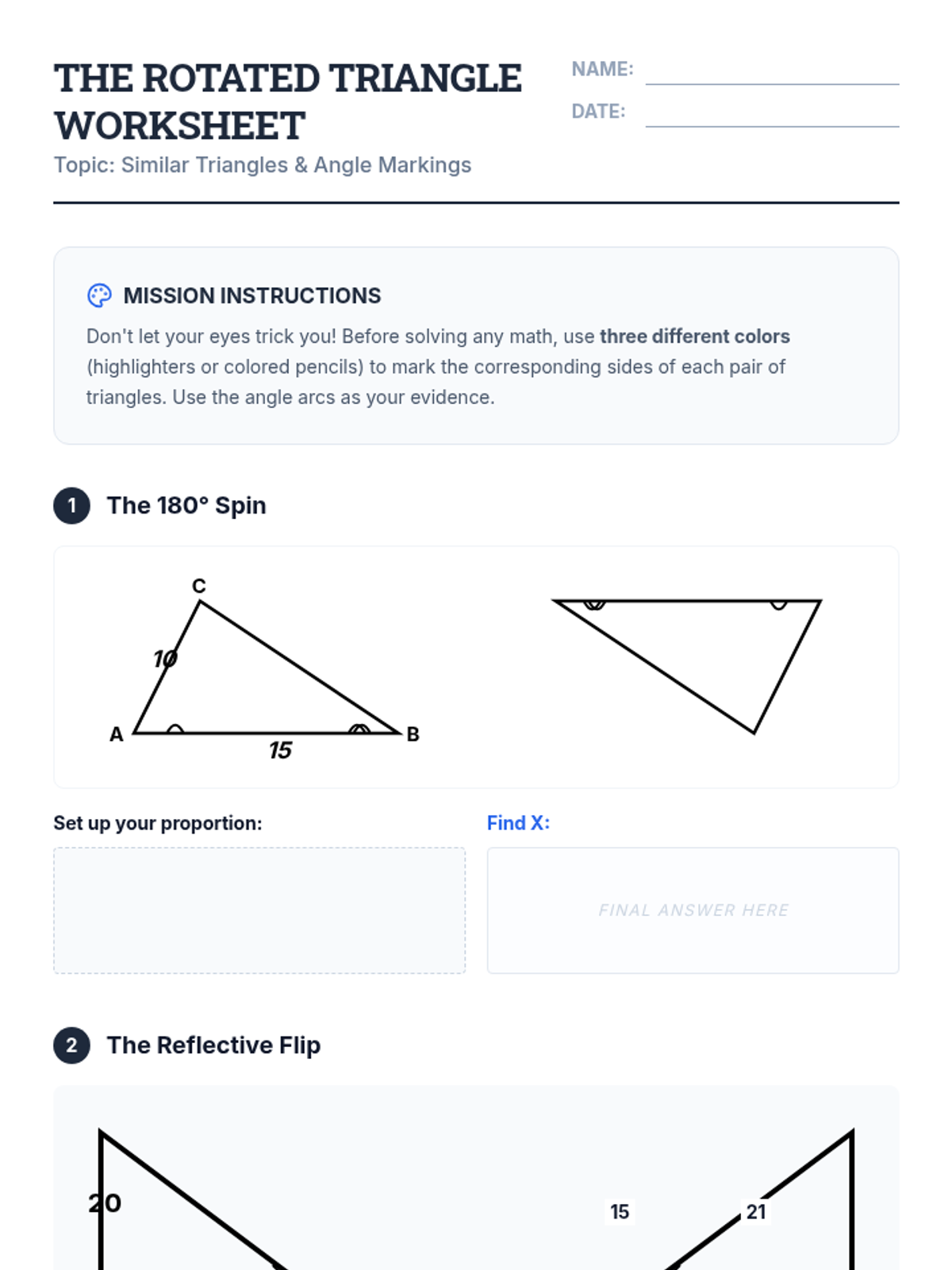Click the blue Find X label
Viewport: 952px width, 1270px height.
click(518, 823)
